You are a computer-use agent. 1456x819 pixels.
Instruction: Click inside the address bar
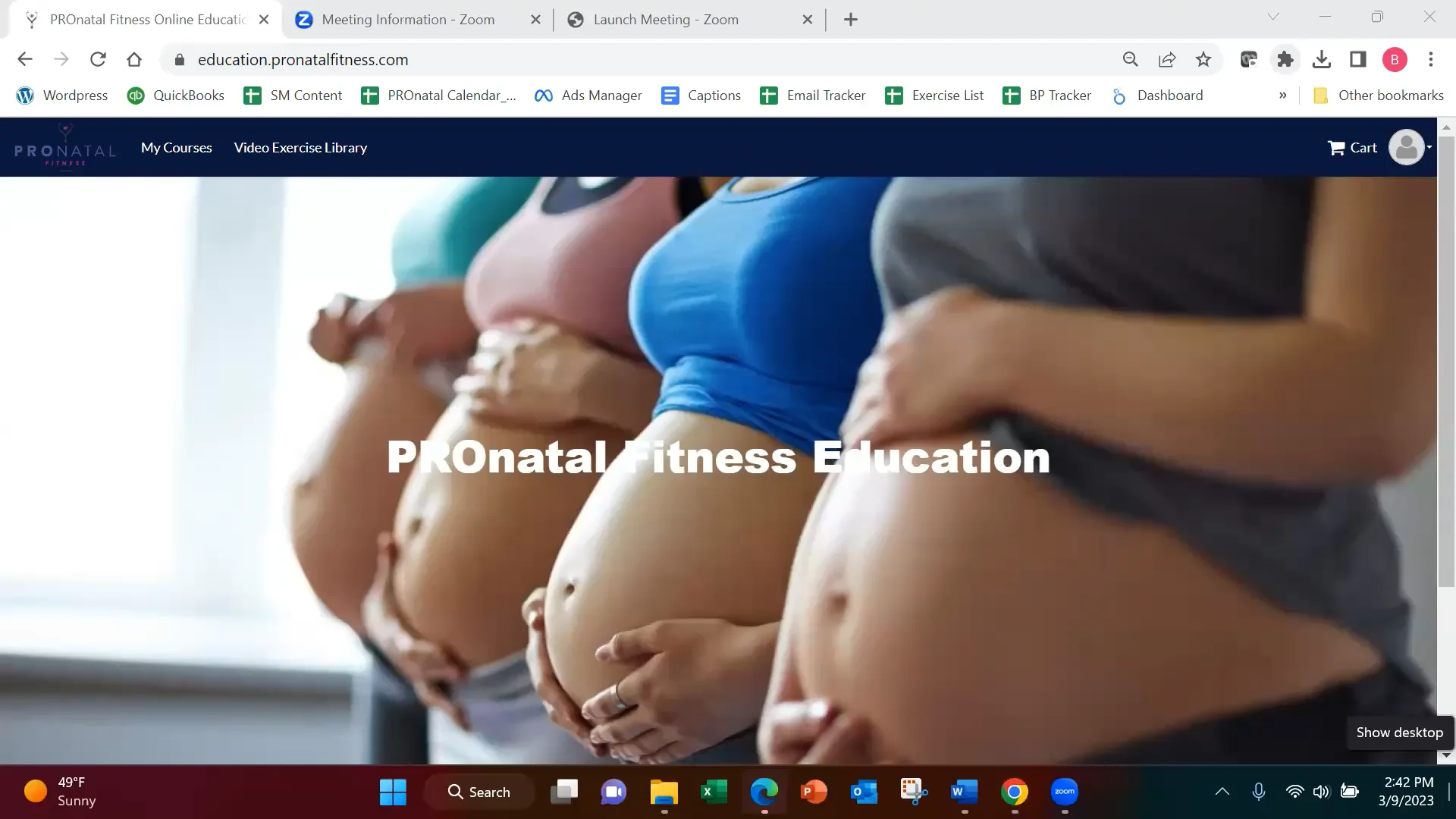pyautogui.click(x=531, y=59)
